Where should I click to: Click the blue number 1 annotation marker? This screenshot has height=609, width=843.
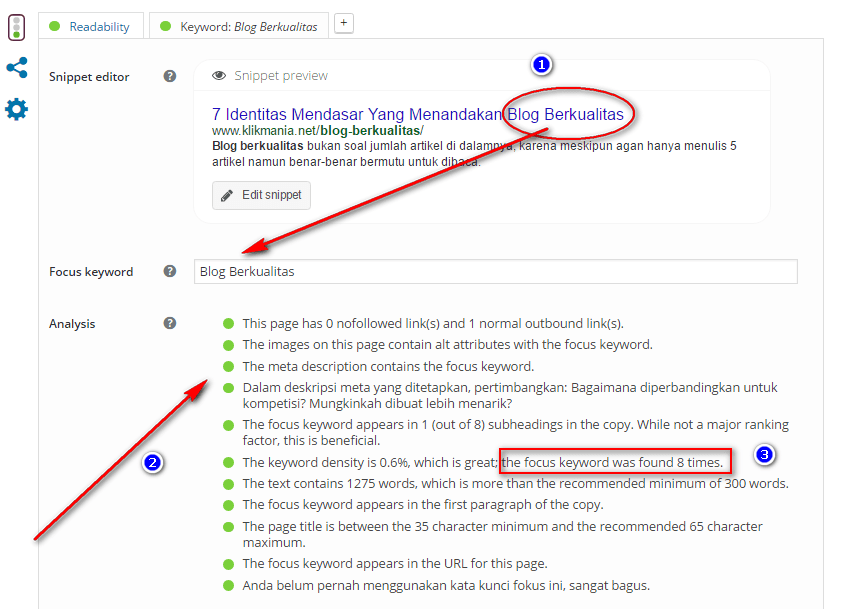[x=541, y=64]
